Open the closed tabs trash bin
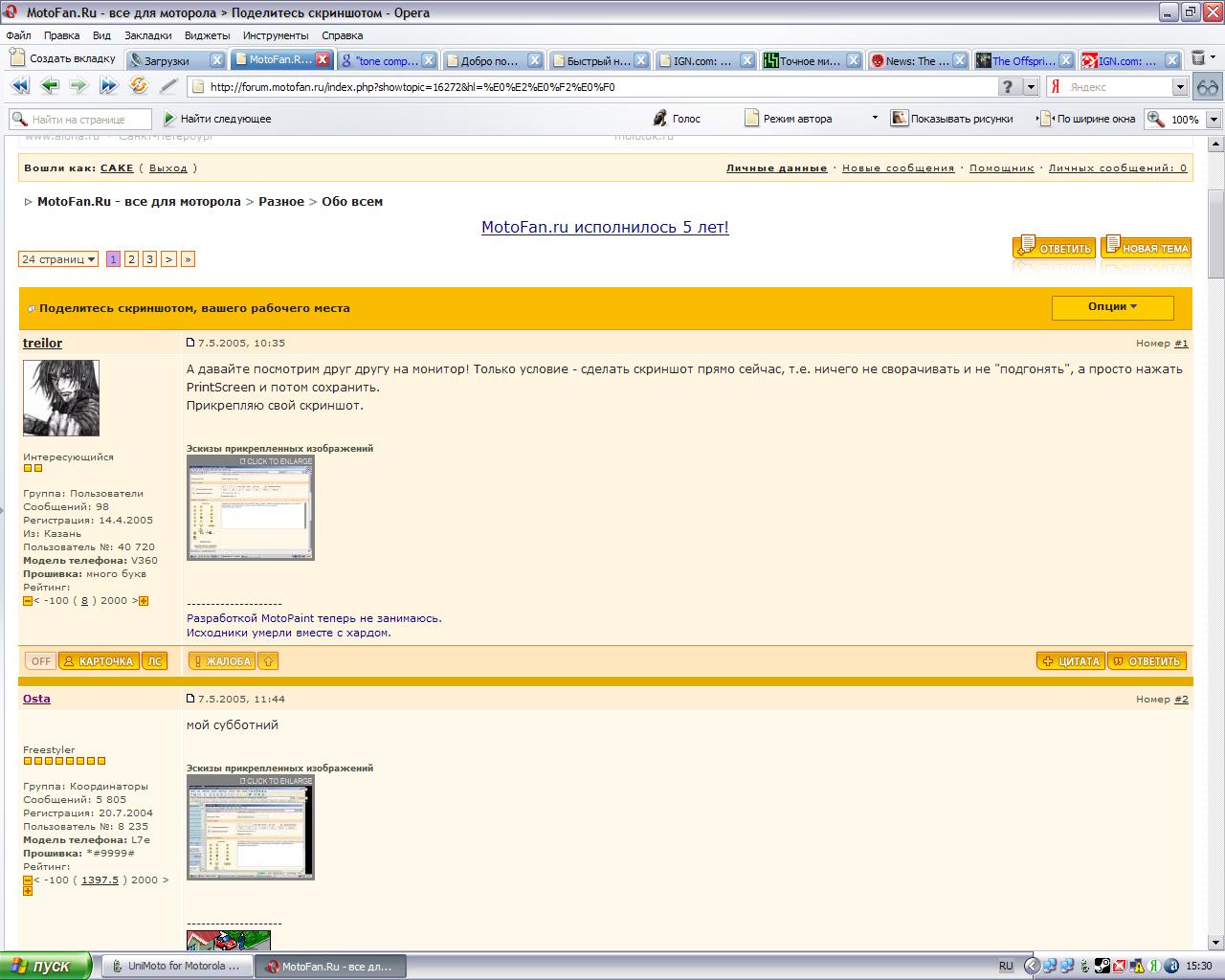Viewport: 1225px width, 980px height. (x=1198, y=58)
